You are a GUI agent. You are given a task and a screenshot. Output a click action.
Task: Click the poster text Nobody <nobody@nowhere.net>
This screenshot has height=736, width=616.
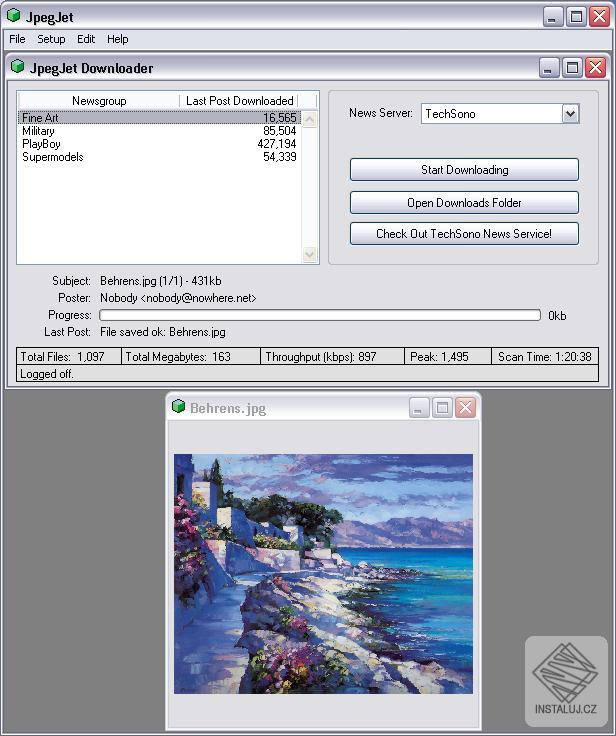pyautogui.click(x=178, y=298)
